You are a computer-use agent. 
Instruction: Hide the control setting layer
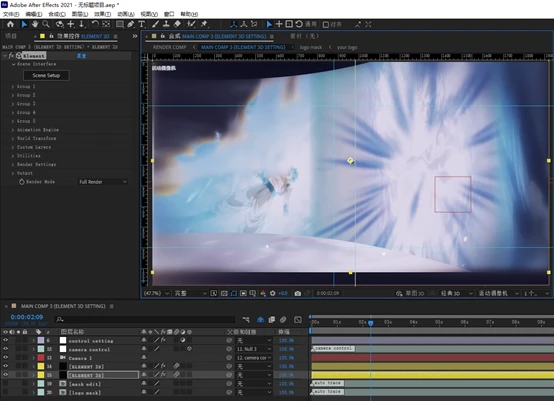coord(6,340)
